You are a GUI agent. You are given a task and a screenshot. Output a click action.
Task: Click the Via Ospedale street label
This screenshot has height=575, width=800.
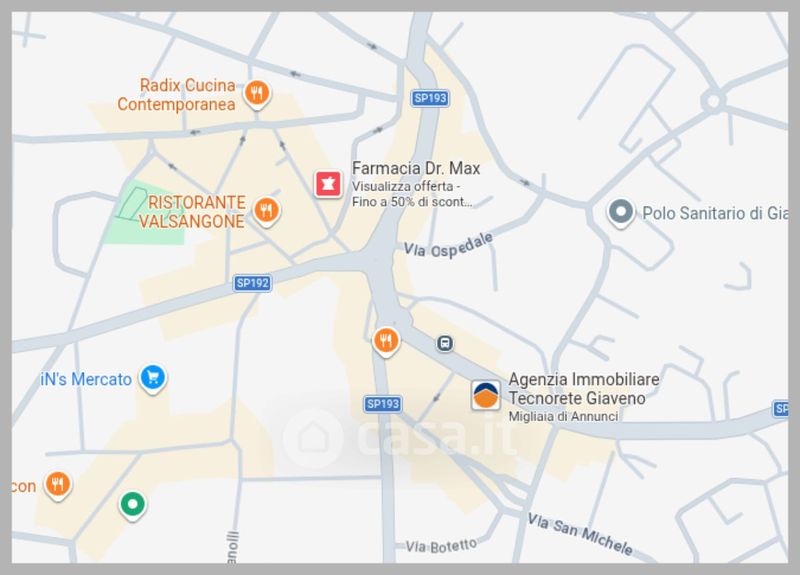448,245
